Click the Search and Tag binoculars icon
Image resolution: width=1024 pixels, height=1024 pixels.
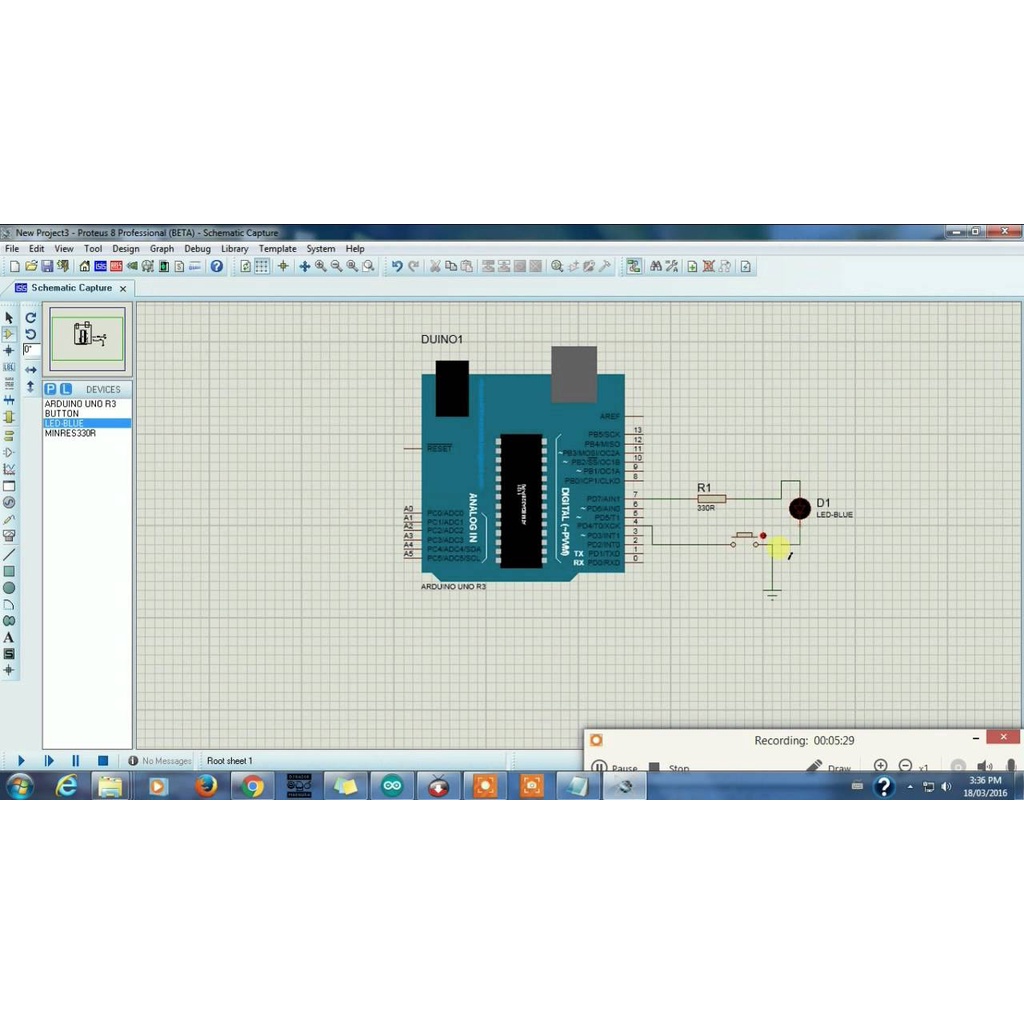[x=656, y=266]
